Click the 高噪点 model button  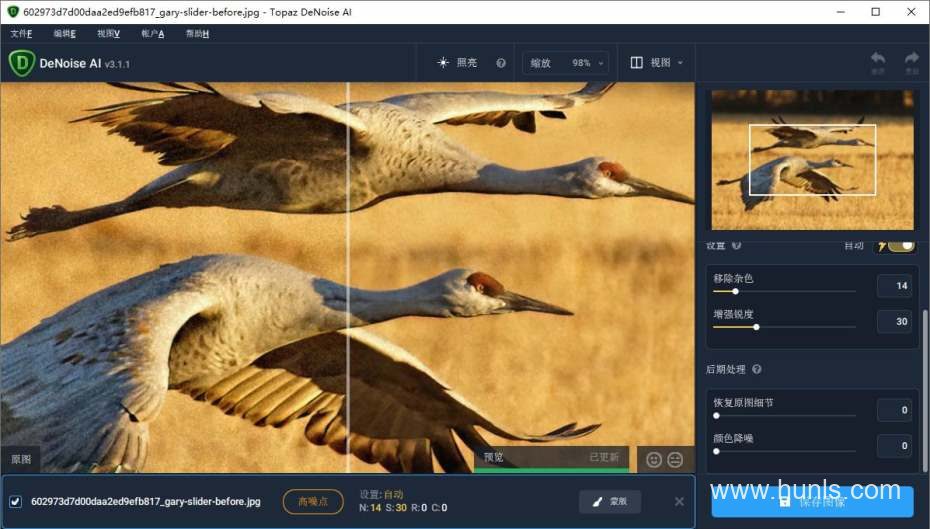(x=313, y=502)
